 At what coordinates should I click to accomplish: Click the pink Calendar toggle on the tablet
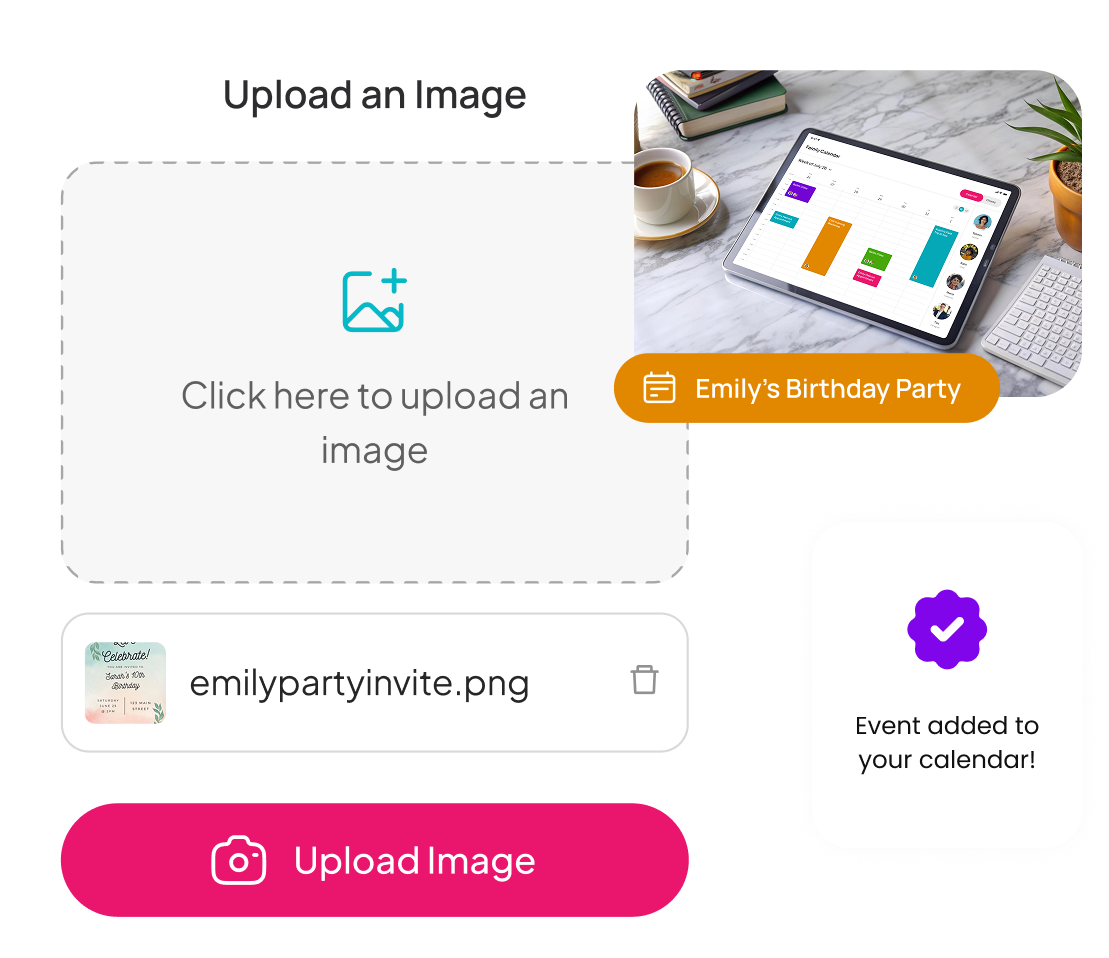click(971, 195)
